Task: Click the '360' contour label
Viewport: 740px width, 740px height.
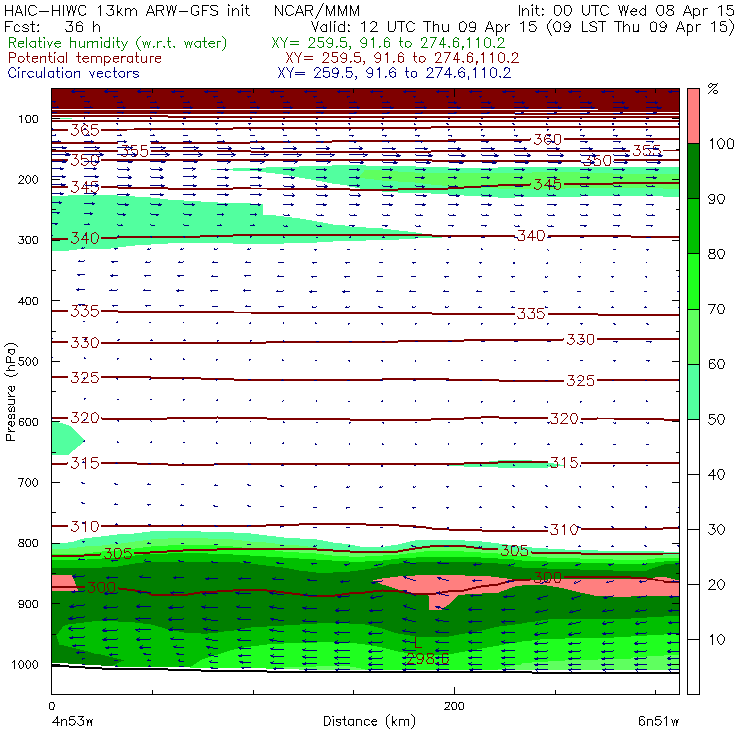Action: pyautogui.click(x=548, y=139)
